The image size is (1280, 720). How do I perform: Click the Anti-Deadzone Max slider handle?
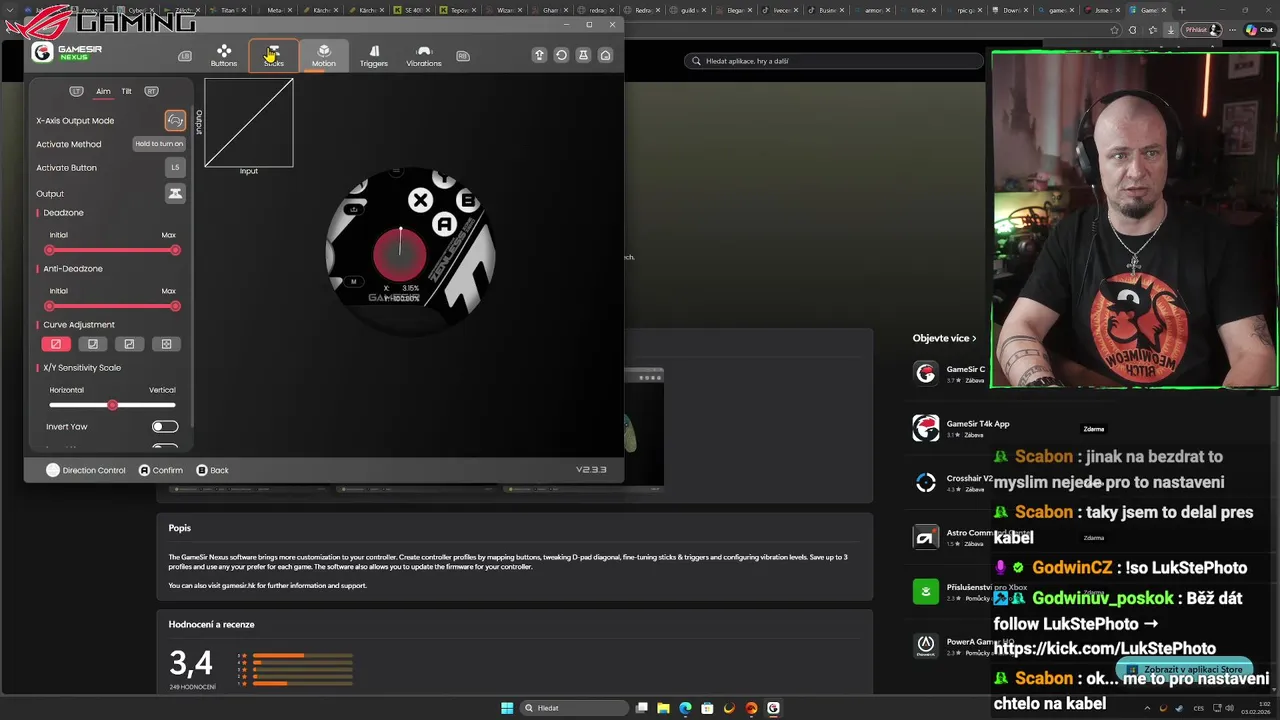pyautogui.click(x=175, y=306)
